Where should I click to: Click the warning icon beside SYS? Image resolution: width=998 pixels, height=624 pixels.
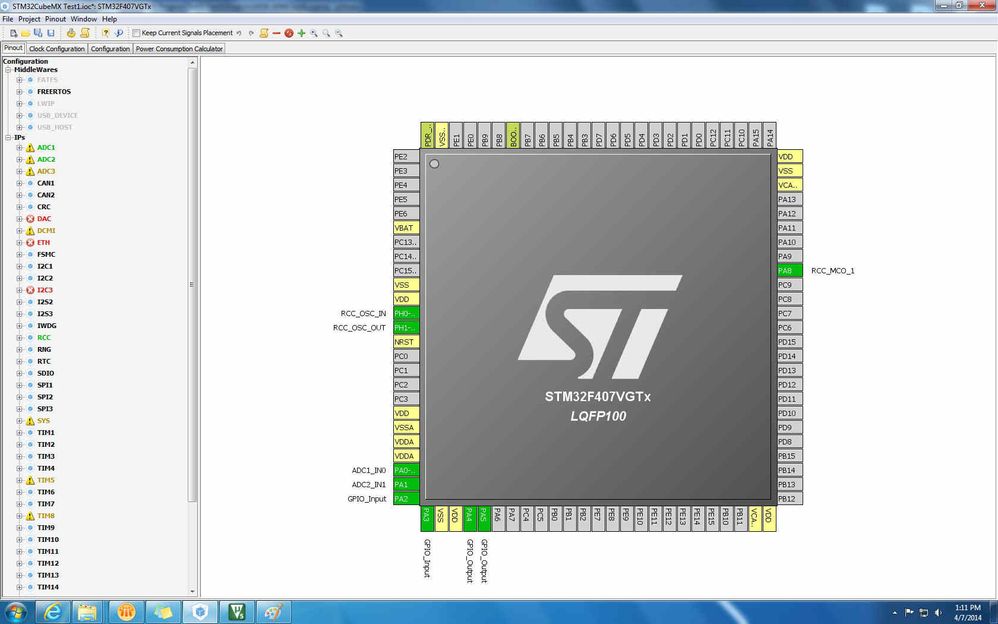coord(30,421)
